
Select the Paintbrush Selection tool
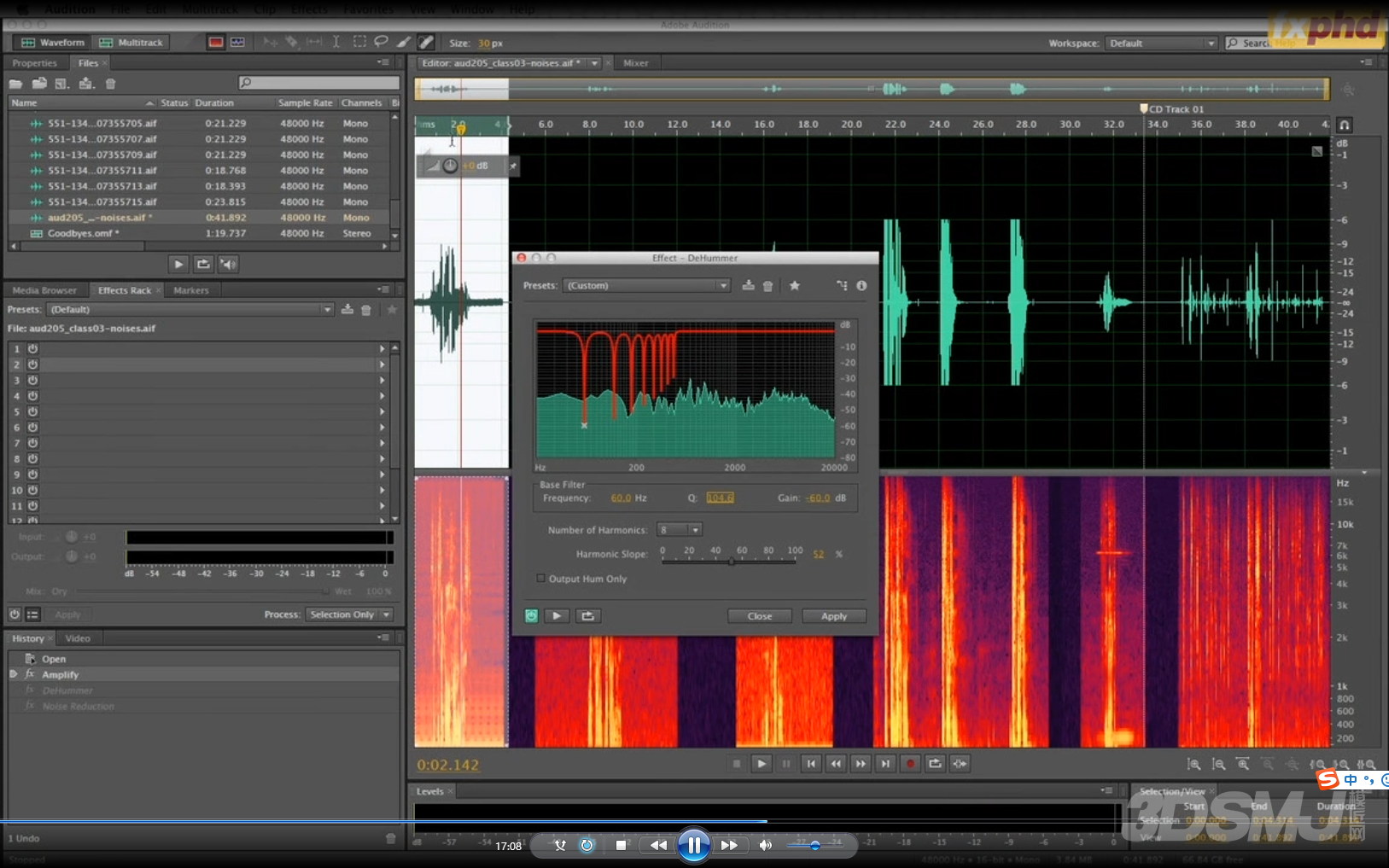(403, 42)
